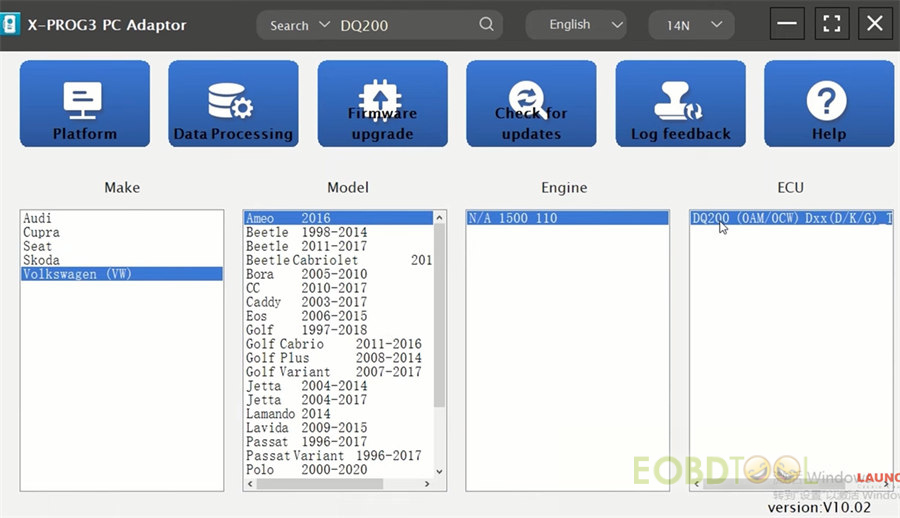Open the English language dropdown
This screenshot has height=518, width=900.
click(576, 25)
